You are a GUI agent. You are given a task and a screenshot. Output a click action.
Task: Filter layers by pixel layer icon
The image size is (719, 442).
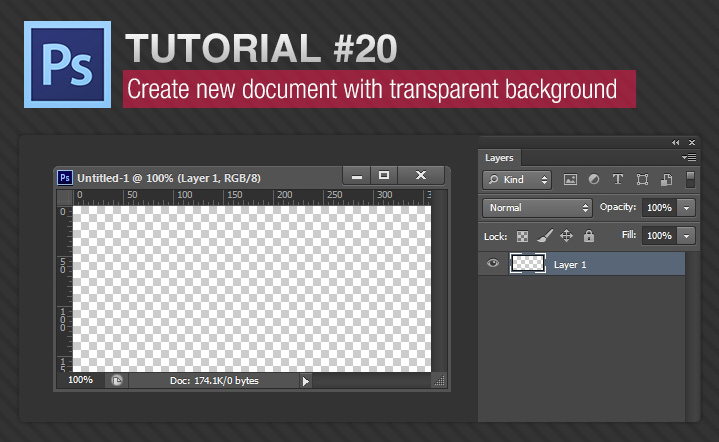(x=570, y=180)
